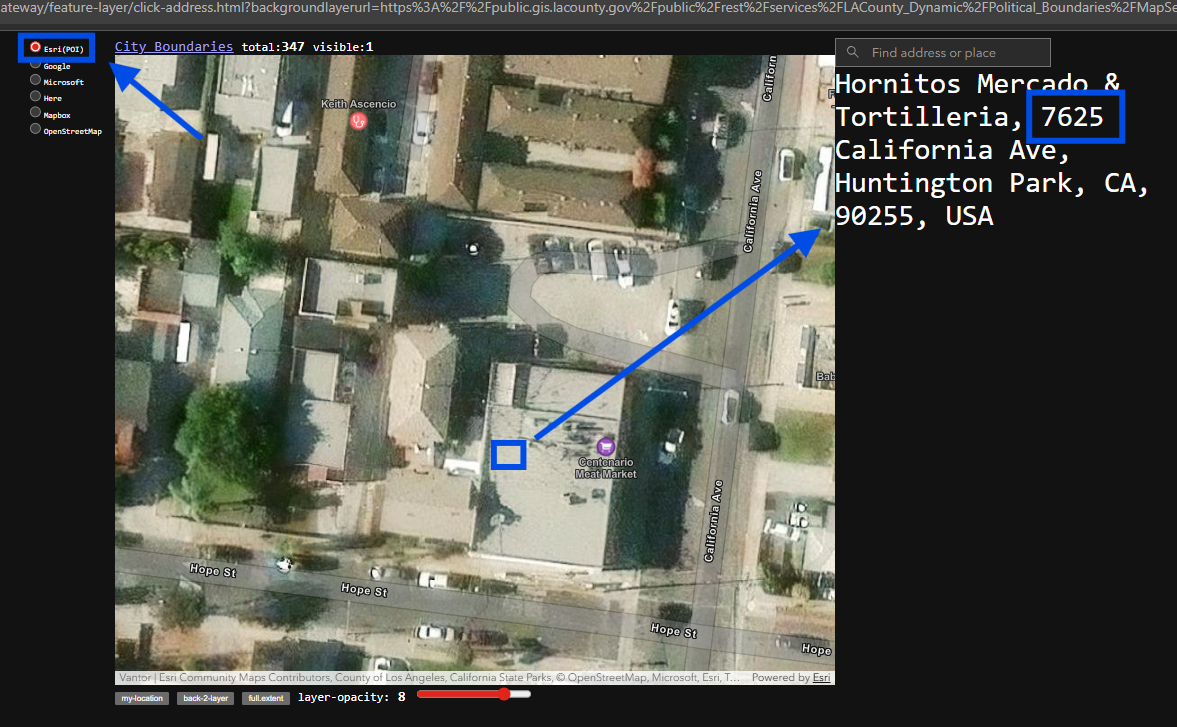Screen dimensions: 1177x727
Task: Focus the Find address or place field
Action: (x=955, y=53)
